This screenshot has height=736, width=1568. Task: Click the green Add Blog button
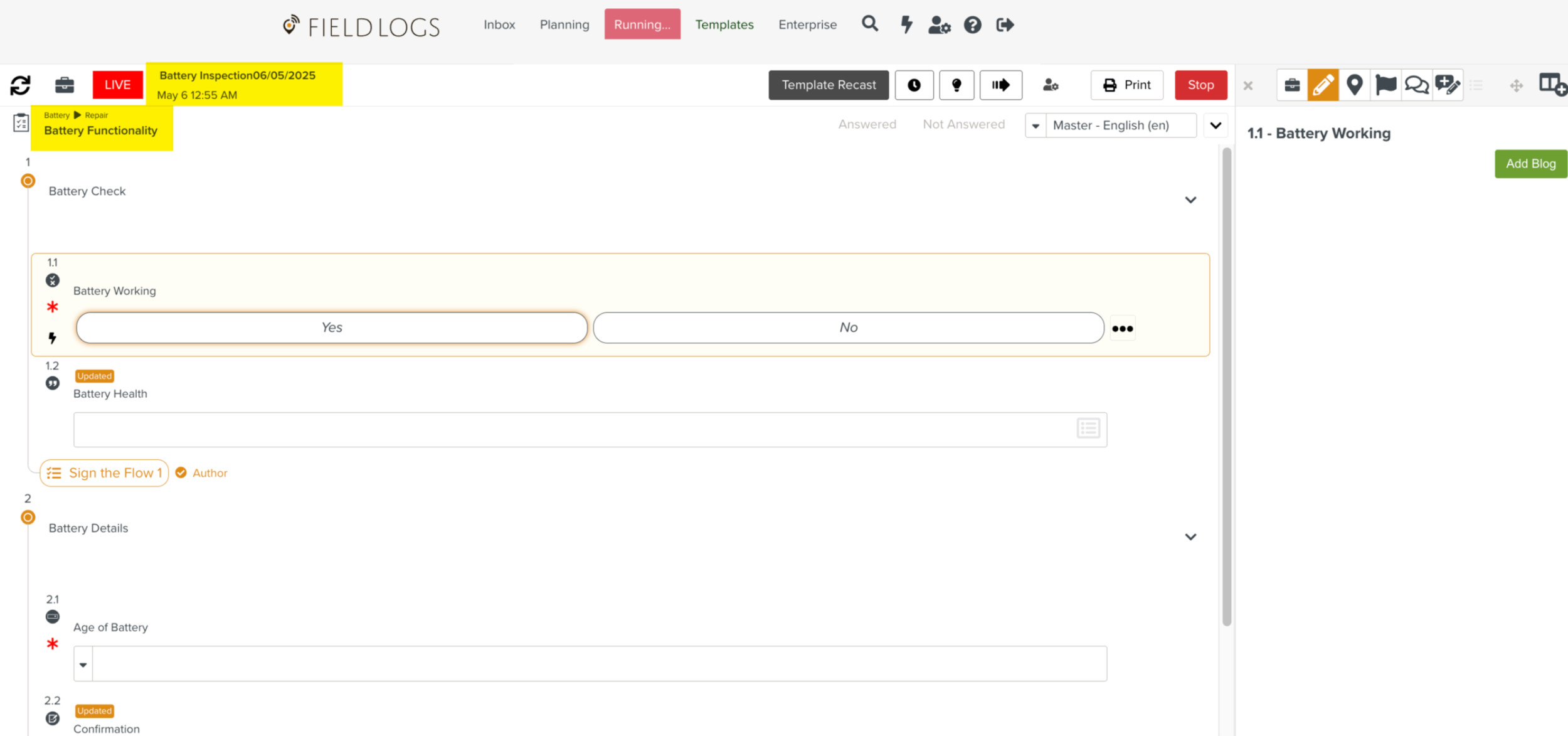1530,164
